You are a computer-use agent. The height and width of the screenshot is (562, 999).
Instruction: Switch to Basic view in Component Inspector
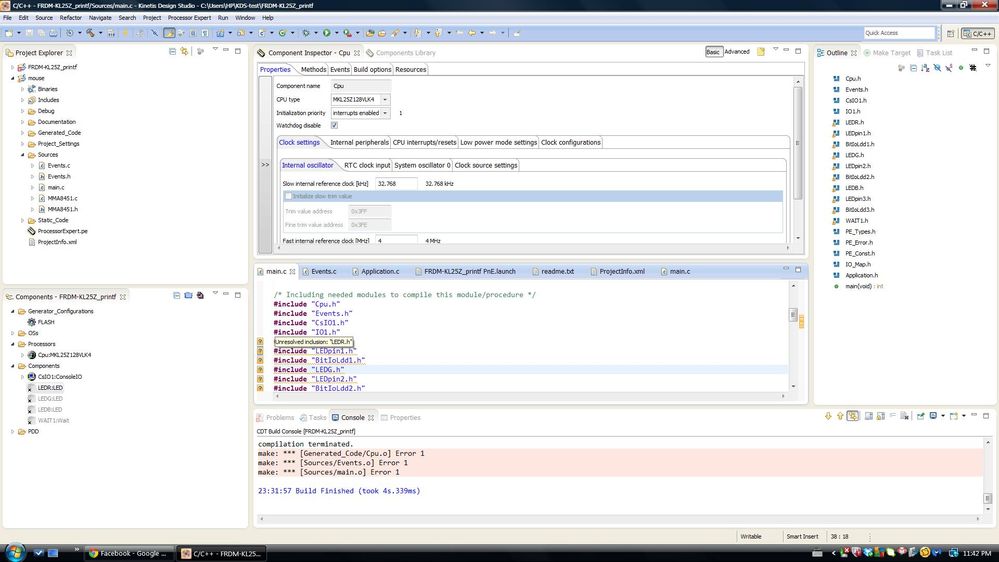point(713,52)
